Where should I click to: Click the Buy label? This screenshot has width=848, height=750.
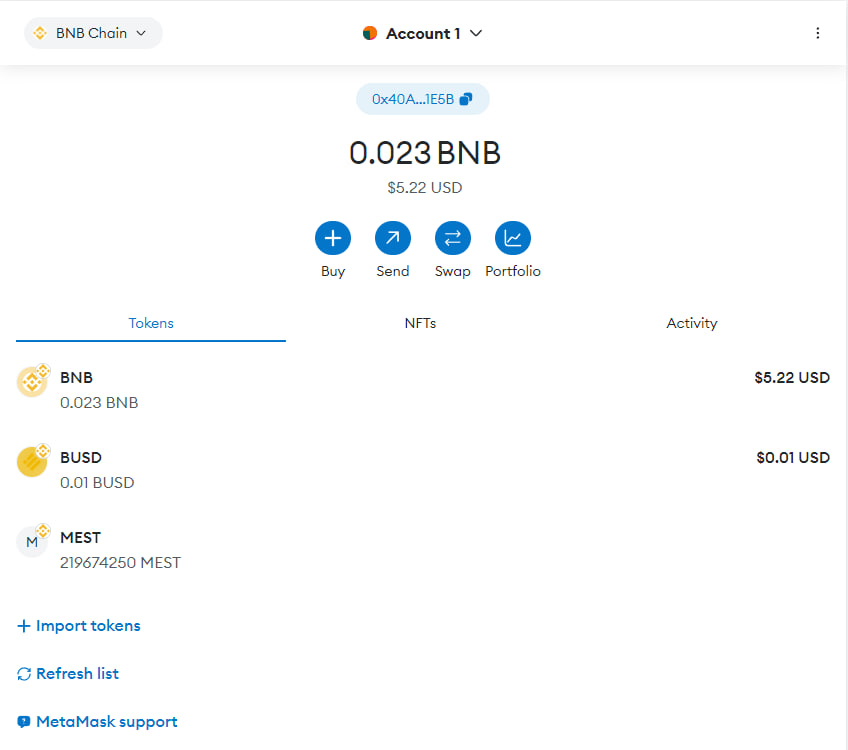[x=333, y=271]
